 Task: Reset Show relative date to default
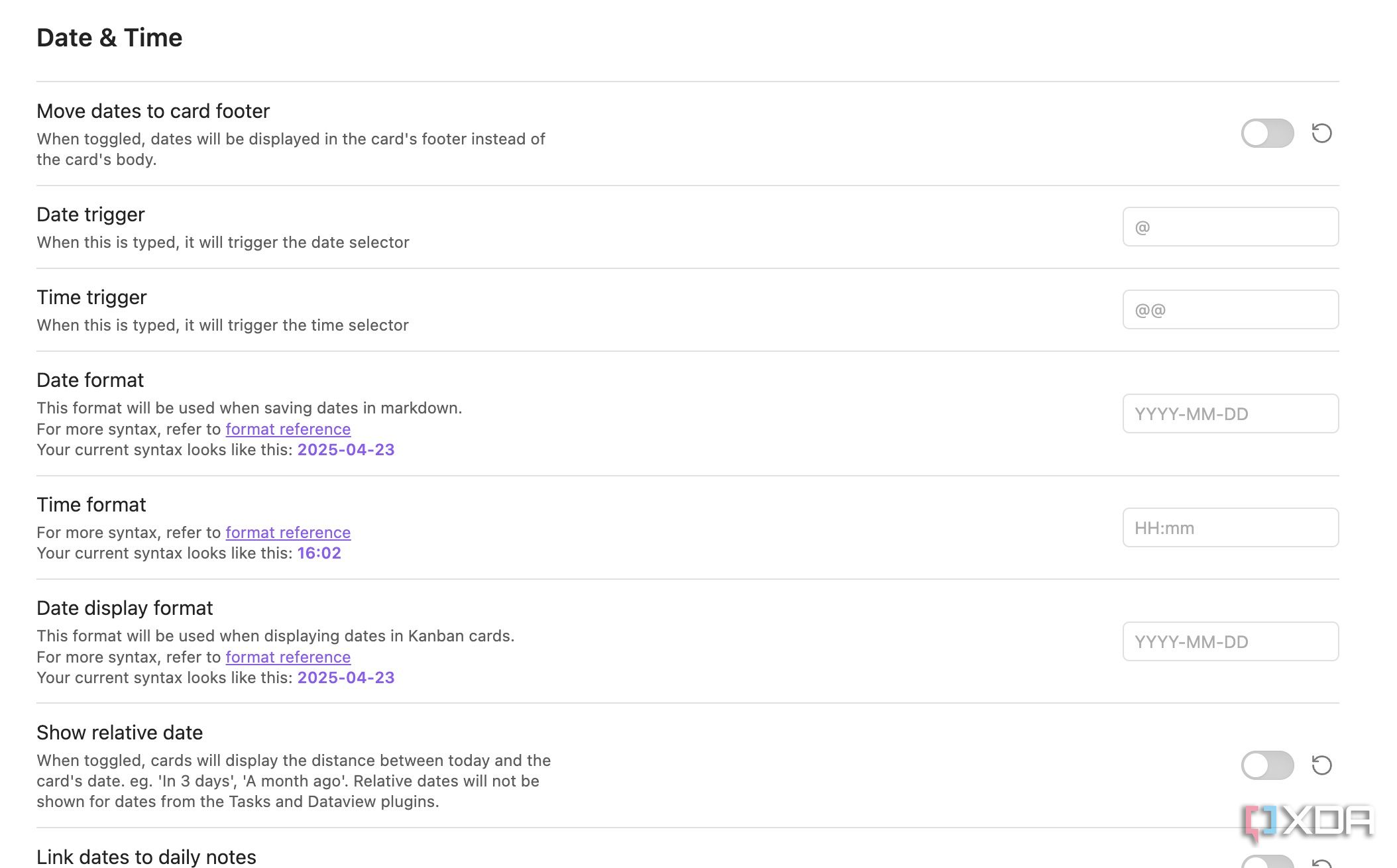pos(1321,765)
